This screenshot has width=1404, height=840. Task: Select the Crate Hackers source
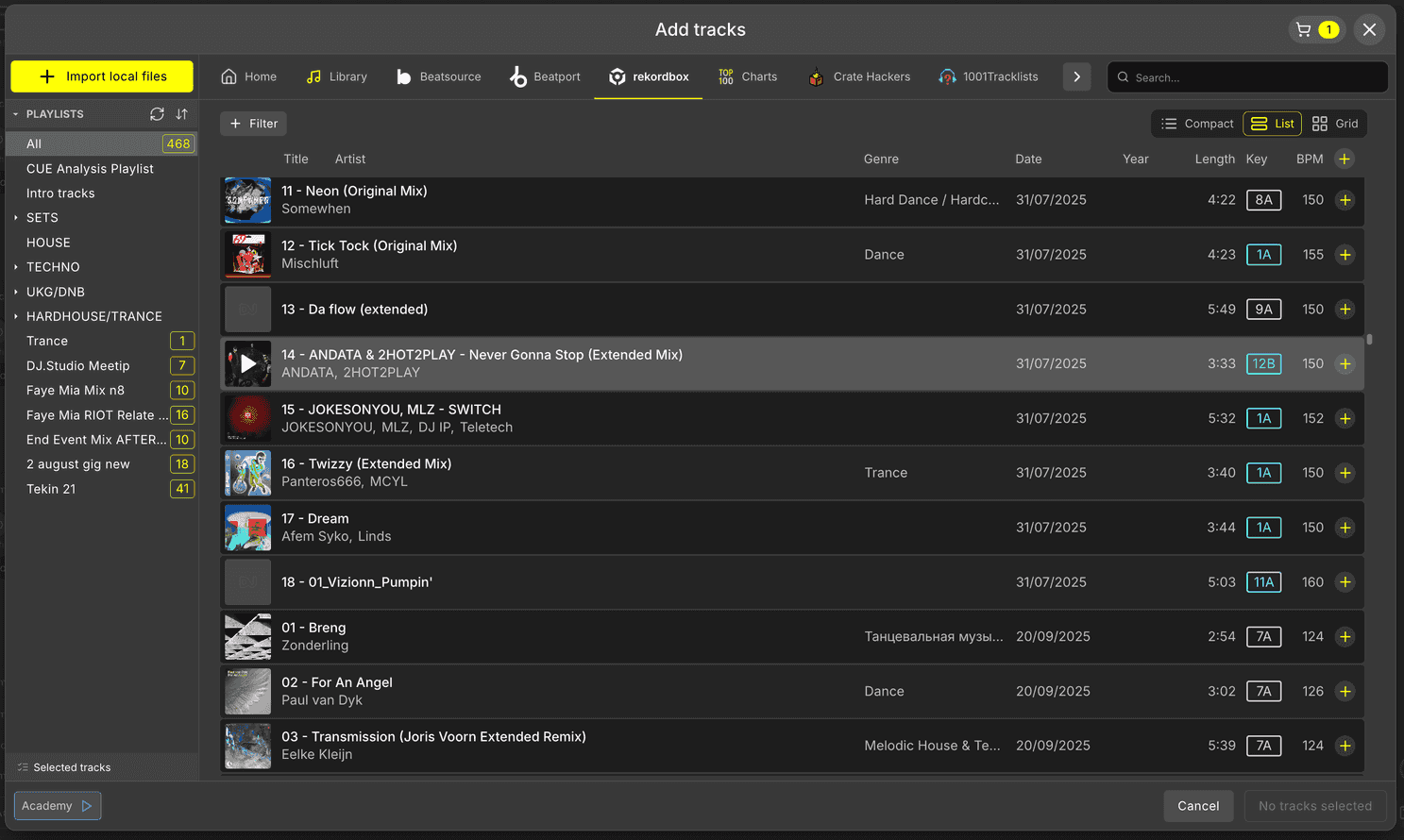click(x=857, y=76)
